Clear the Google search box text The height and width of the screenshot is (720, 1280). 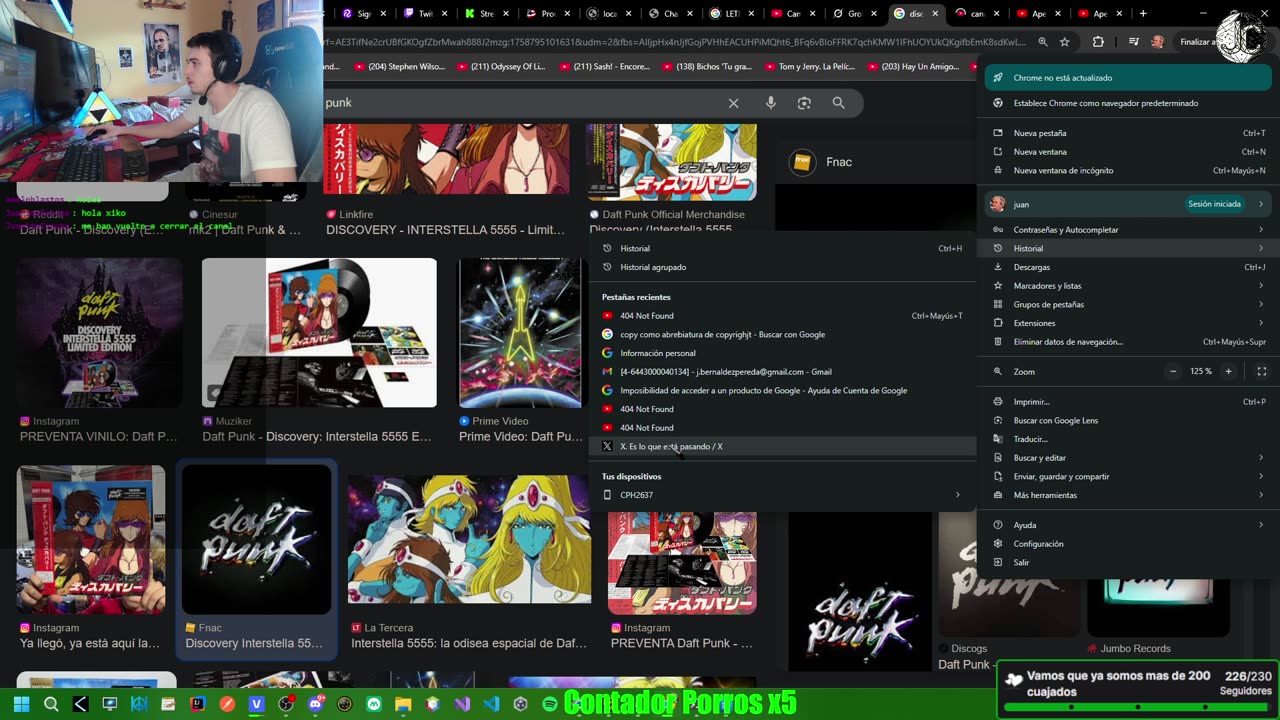click(733, 103)
